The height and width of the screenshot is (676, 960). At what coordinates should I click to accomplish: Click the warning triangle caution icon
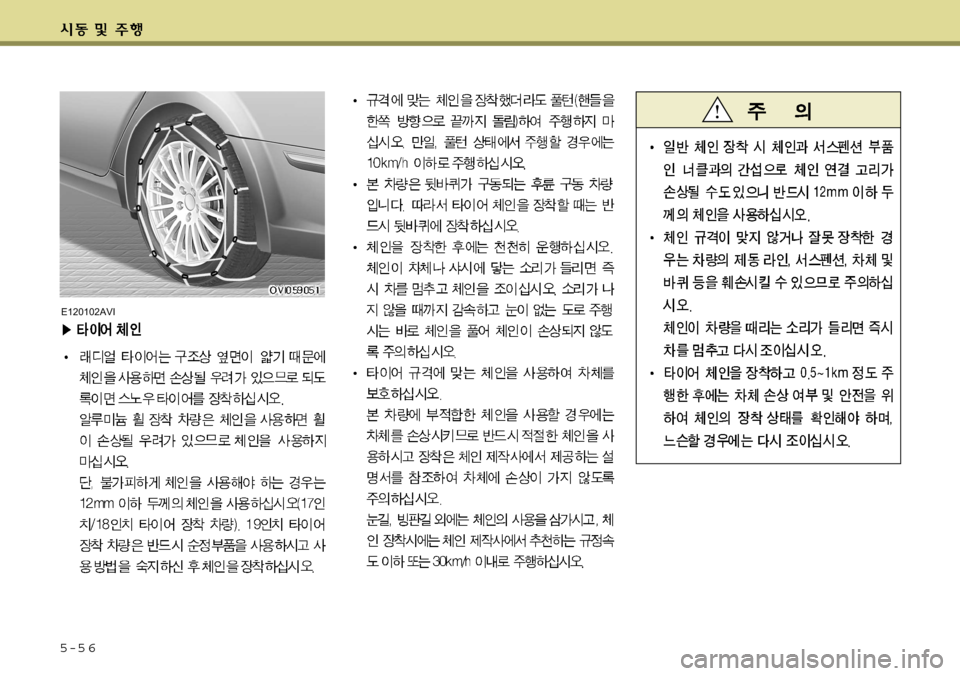pyautogui.click(x=717, y=110)
